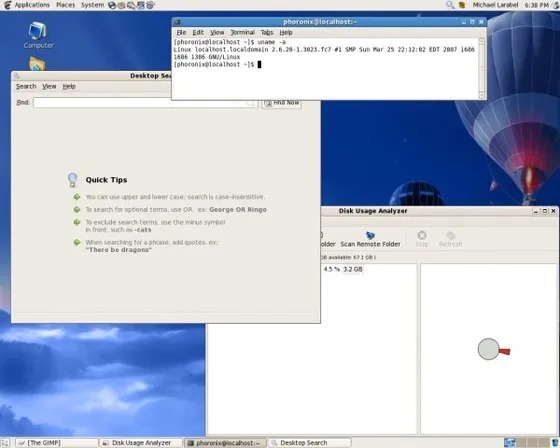Click the terminal scrollbar up arrow
Viewport: 560px width, 448px height.
pos(481,41)
